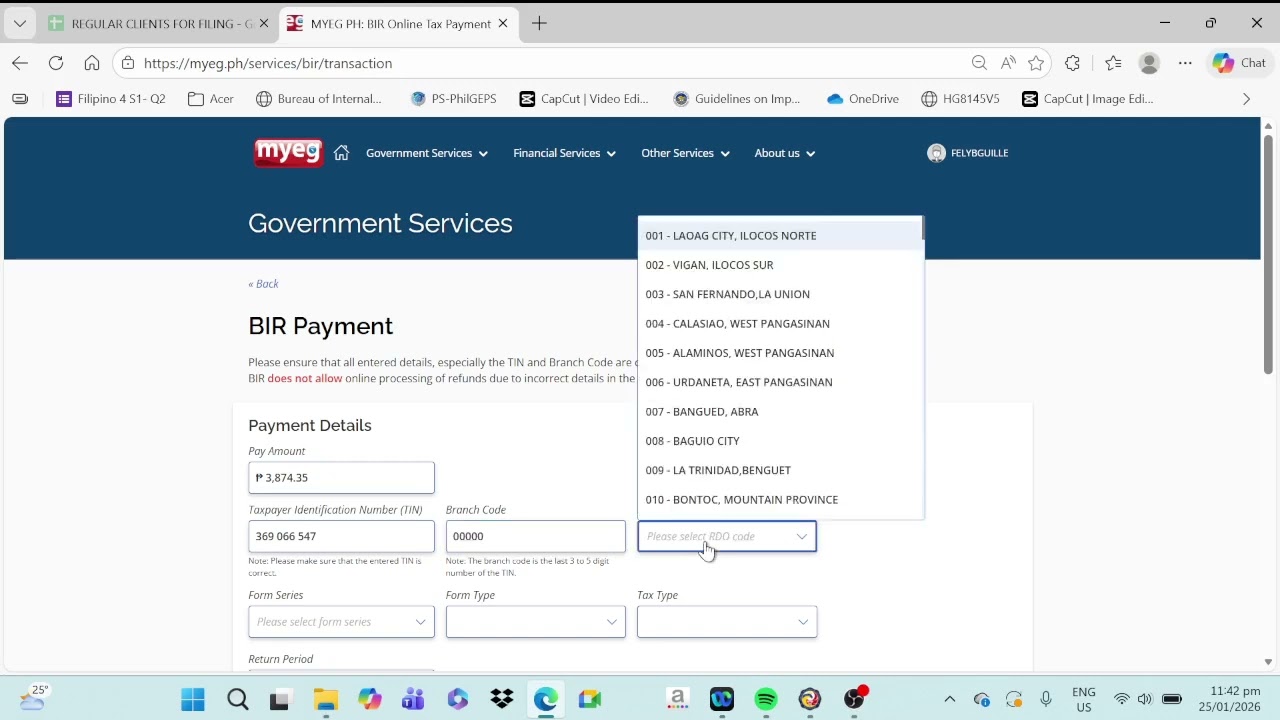Toggle the read aloud icon

click(1008, 63)
